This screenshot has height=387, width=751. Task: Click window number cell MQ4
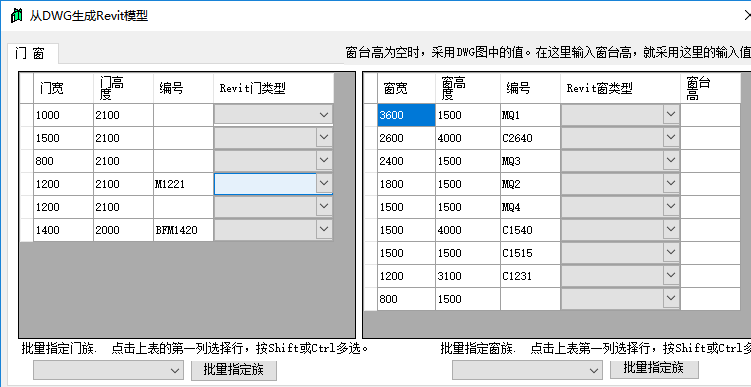click(x=530, y=207)
